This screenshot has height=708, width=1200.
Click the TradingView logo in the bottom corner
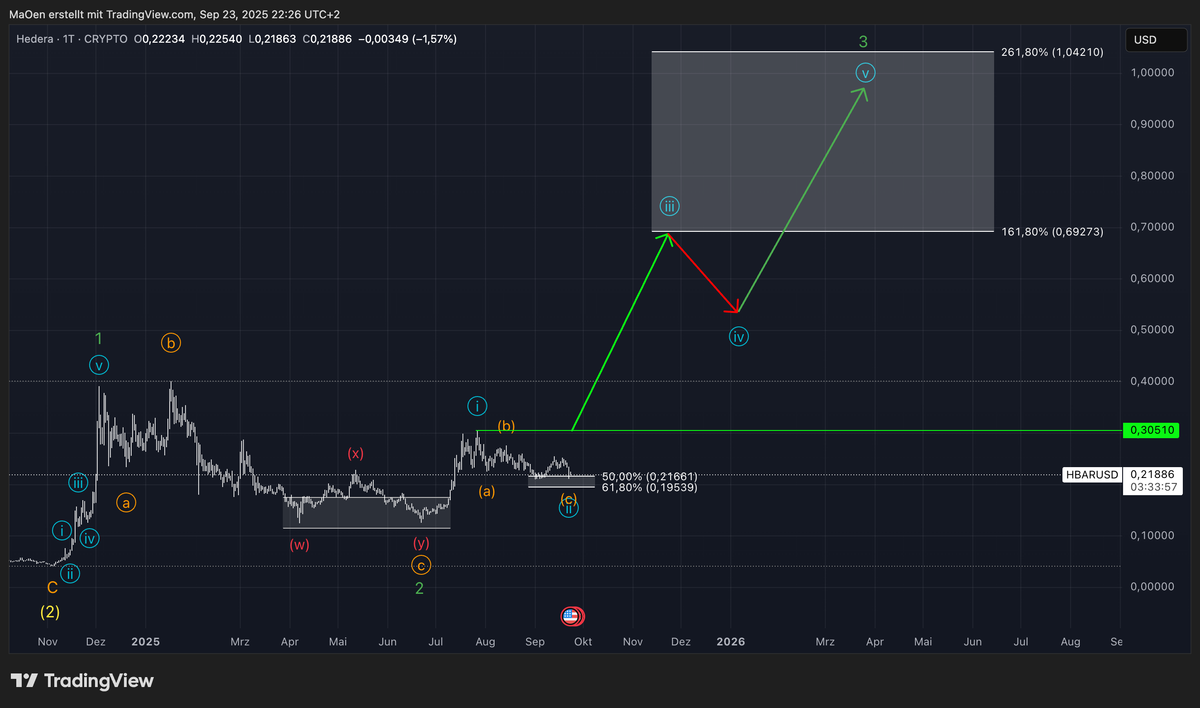[x=83, y=681]
